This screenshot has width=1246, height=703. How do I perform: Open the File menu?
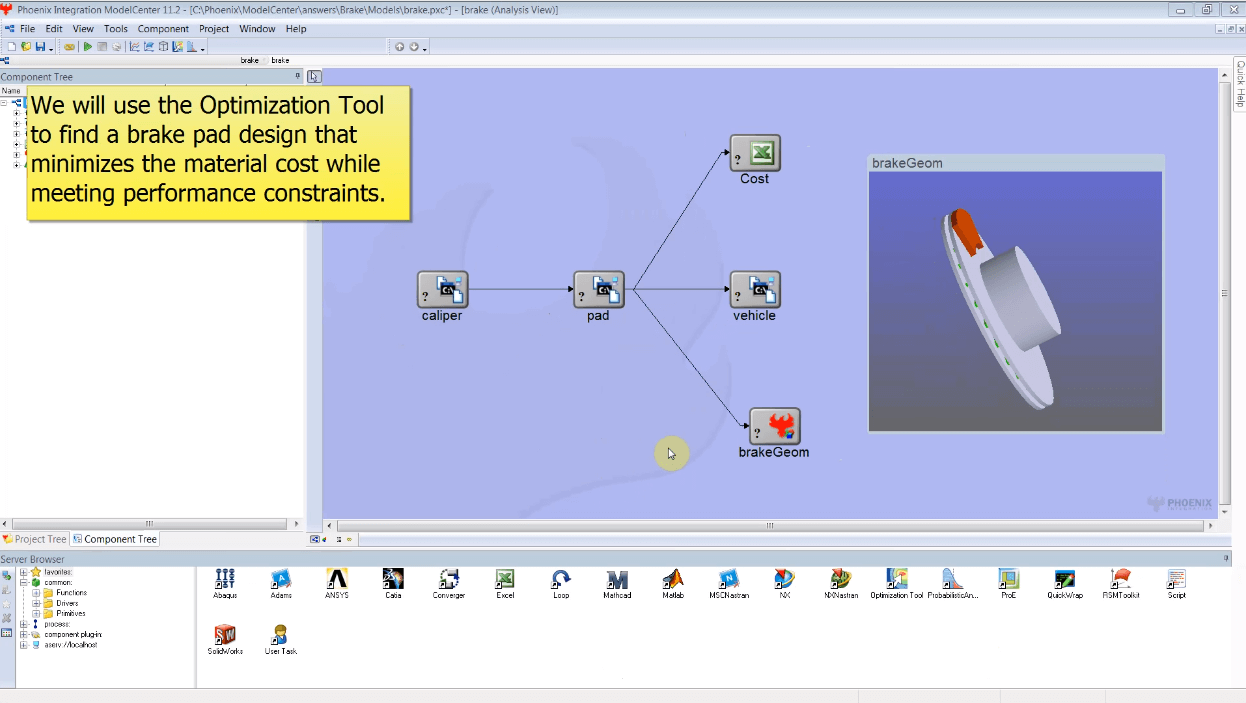pyautogui.click(x=27, y=29)
